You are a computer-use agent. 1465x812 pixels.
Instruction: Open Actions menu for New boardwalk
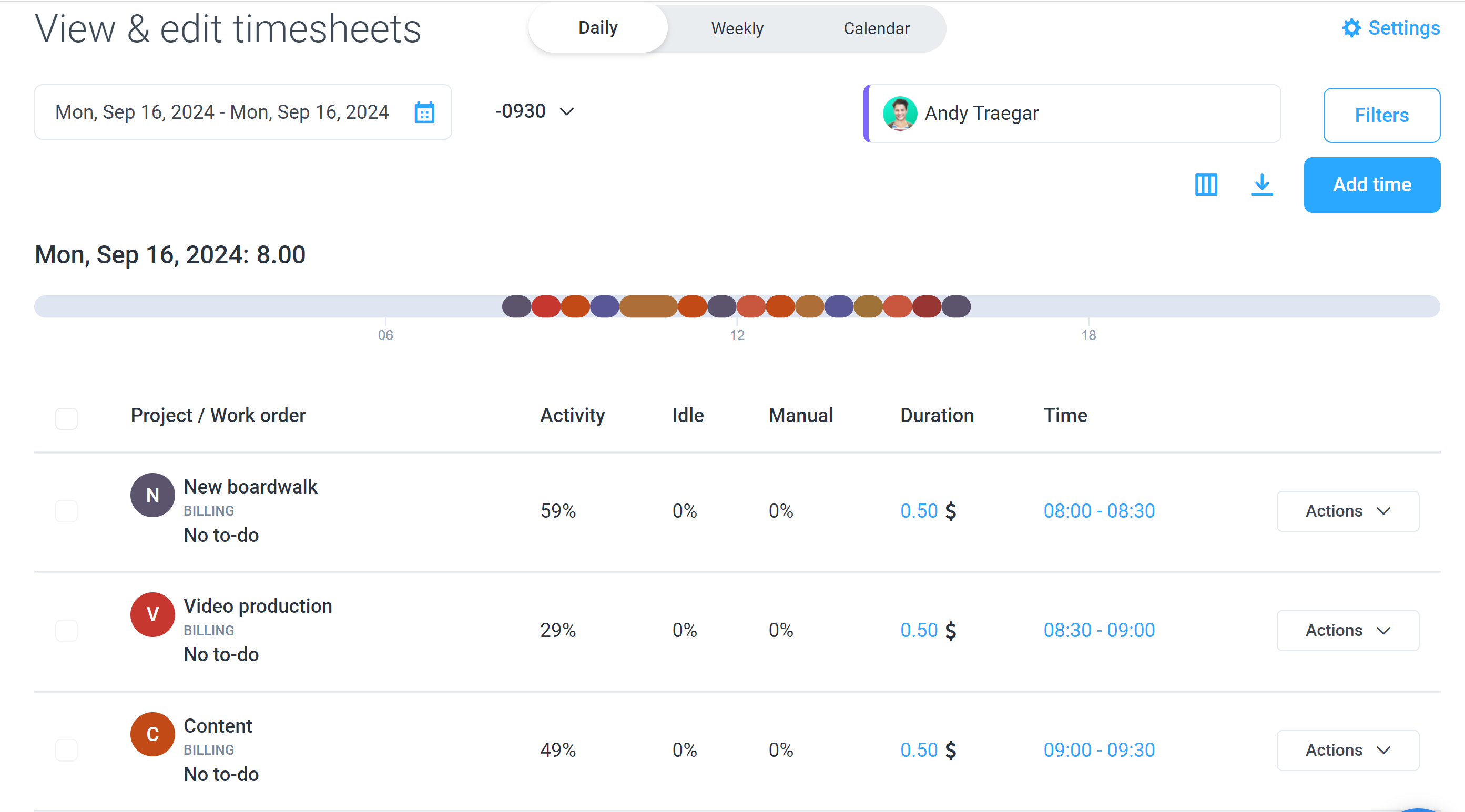[1347, 511]
